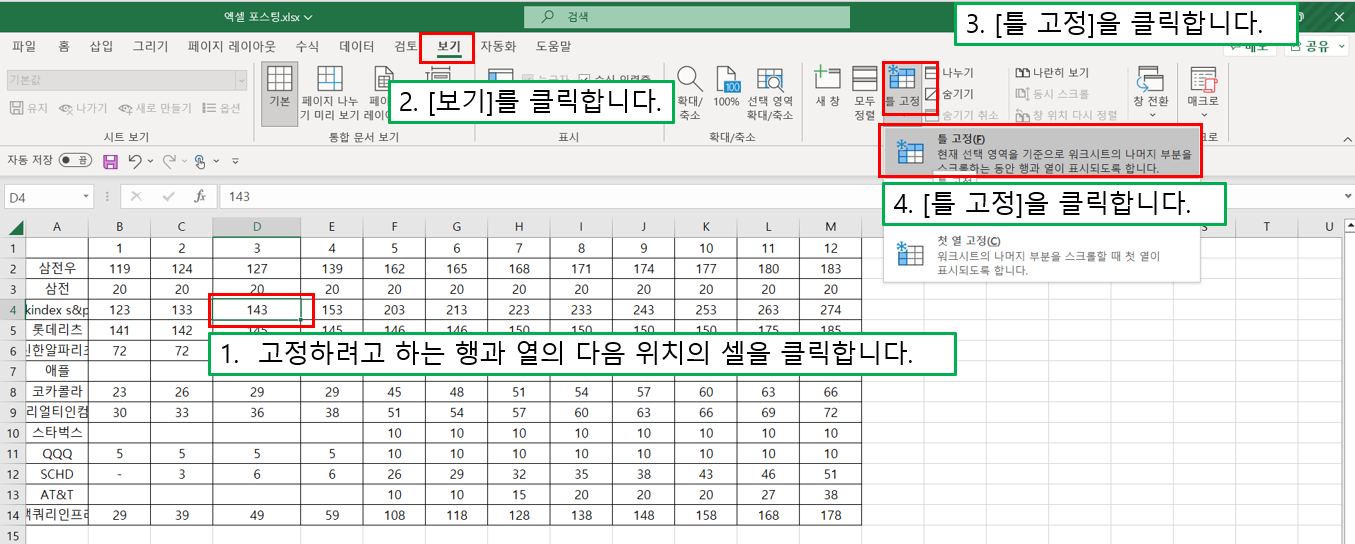Viewport: 1355px width, 544px height.
Task: Select row 8 header
Action: coord(12,392)
